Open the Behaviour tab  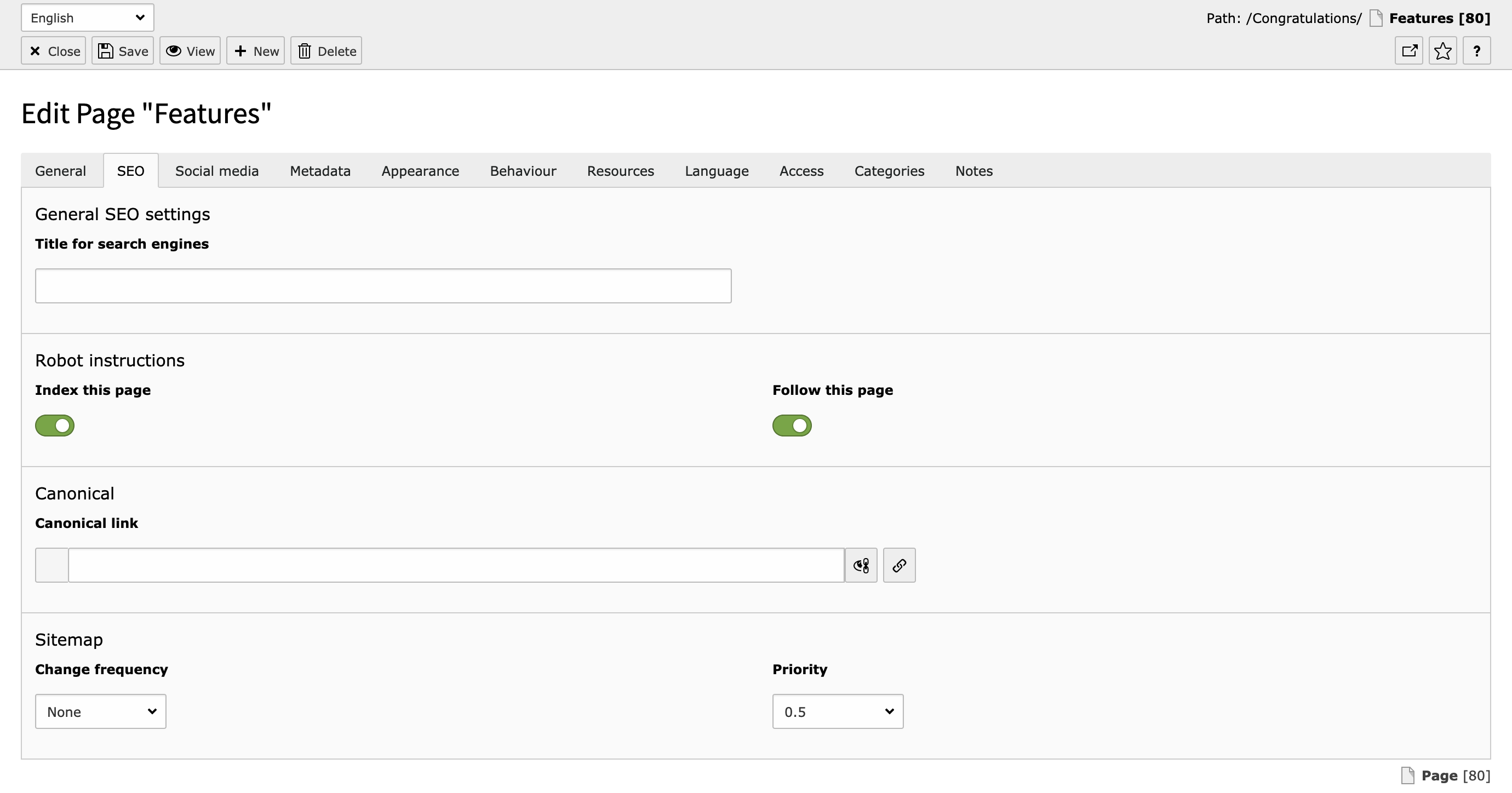coord(523,171)
